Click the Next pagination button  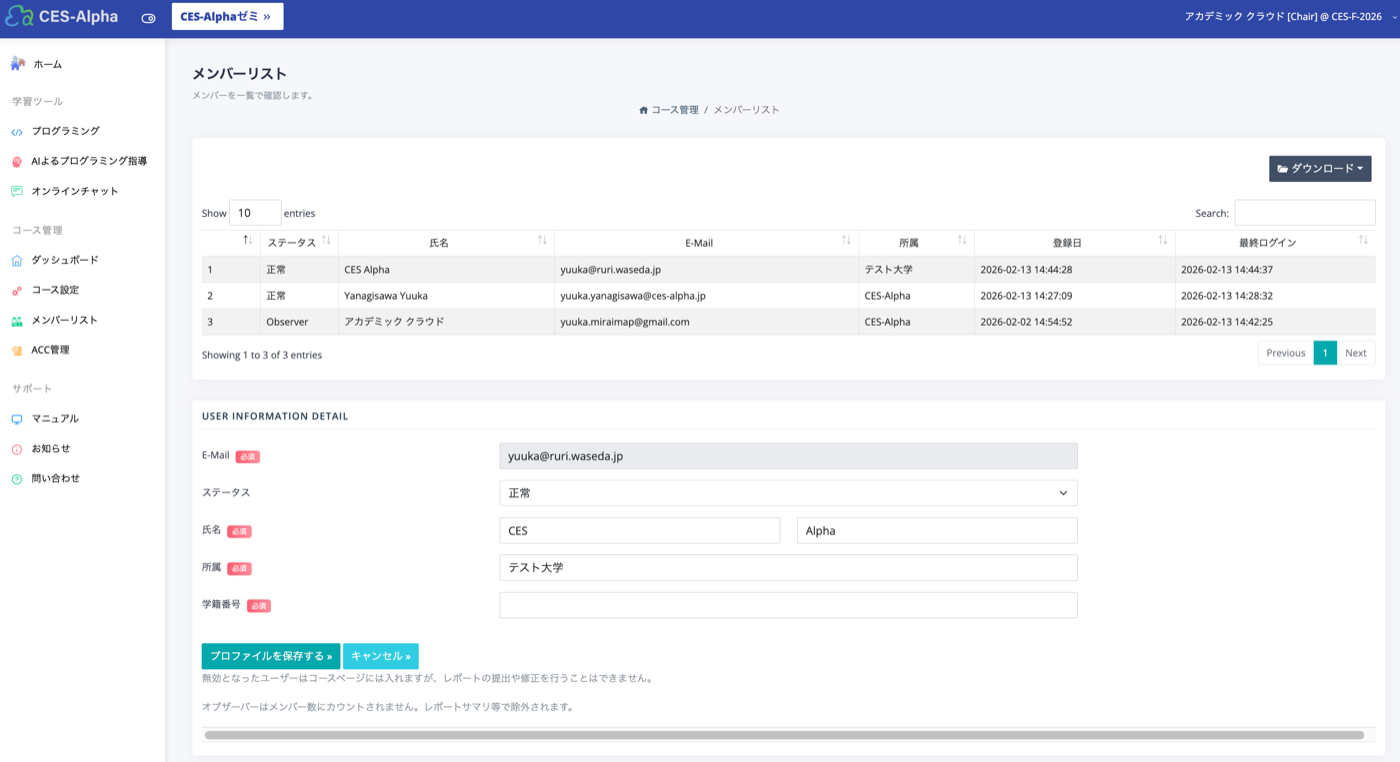tap(1356, 353)
